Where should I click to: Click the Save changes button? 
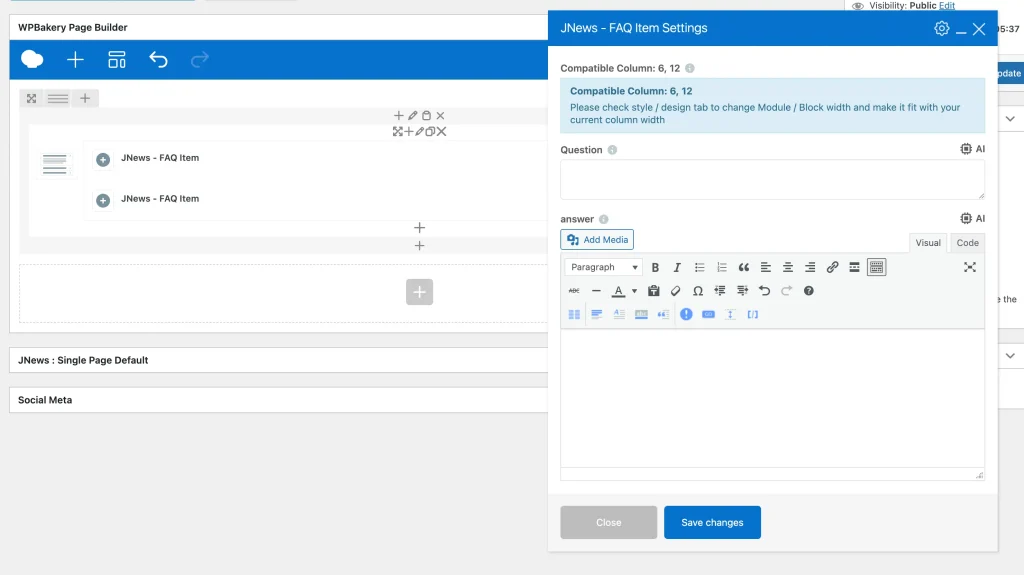coord(712,522)
